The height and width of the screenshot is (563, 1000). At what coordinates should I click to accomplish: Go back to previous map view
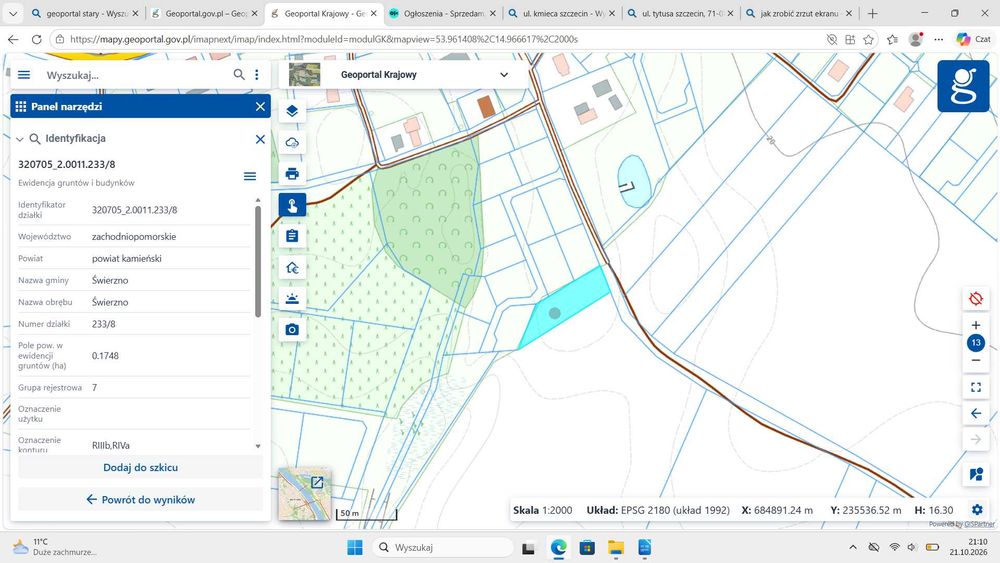pyautogui.click(x=975, y=413)
